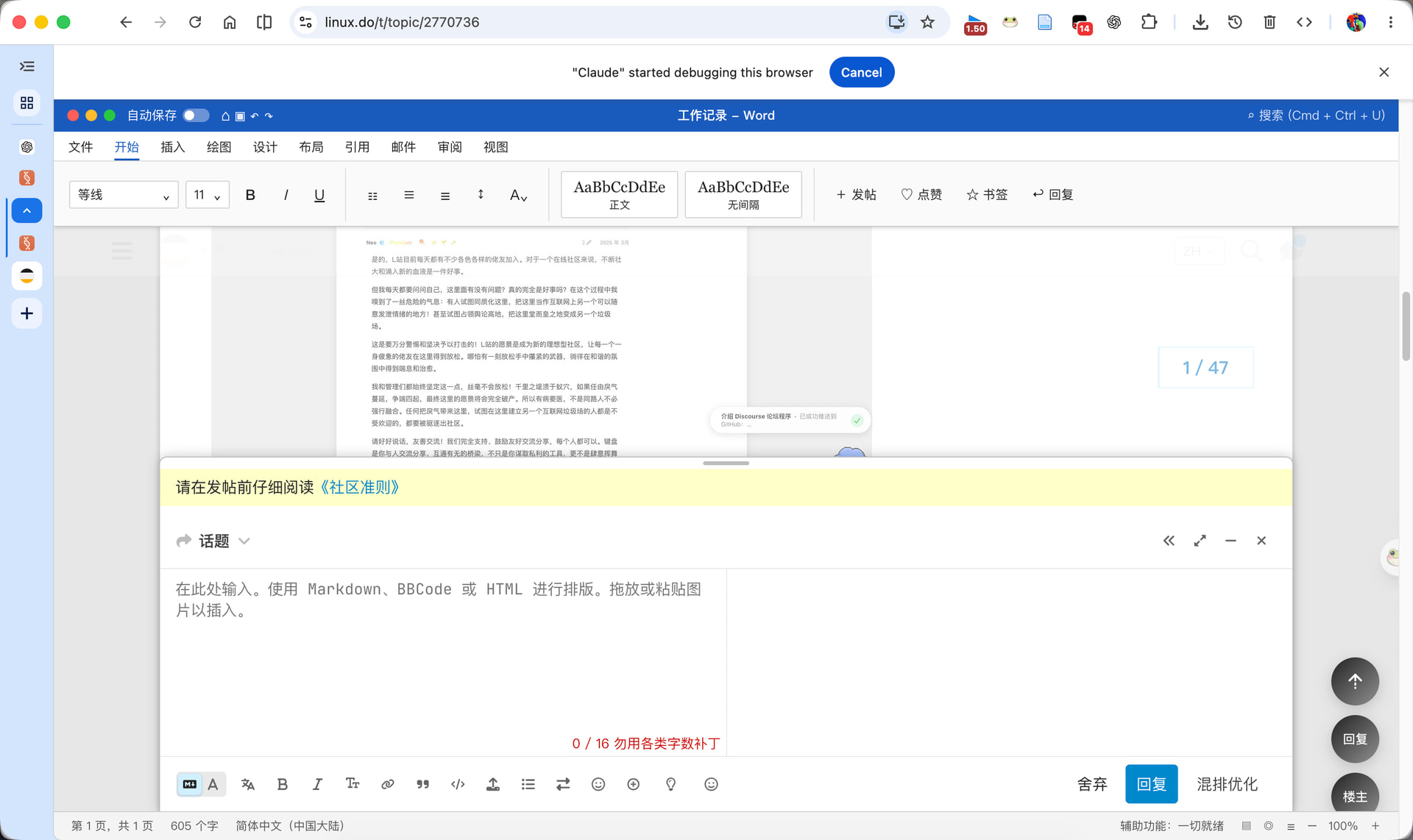This screenshot has height=840, width=1413.
Task: Click the Bold icon in composer toolbar
Action: pos(283,784)
